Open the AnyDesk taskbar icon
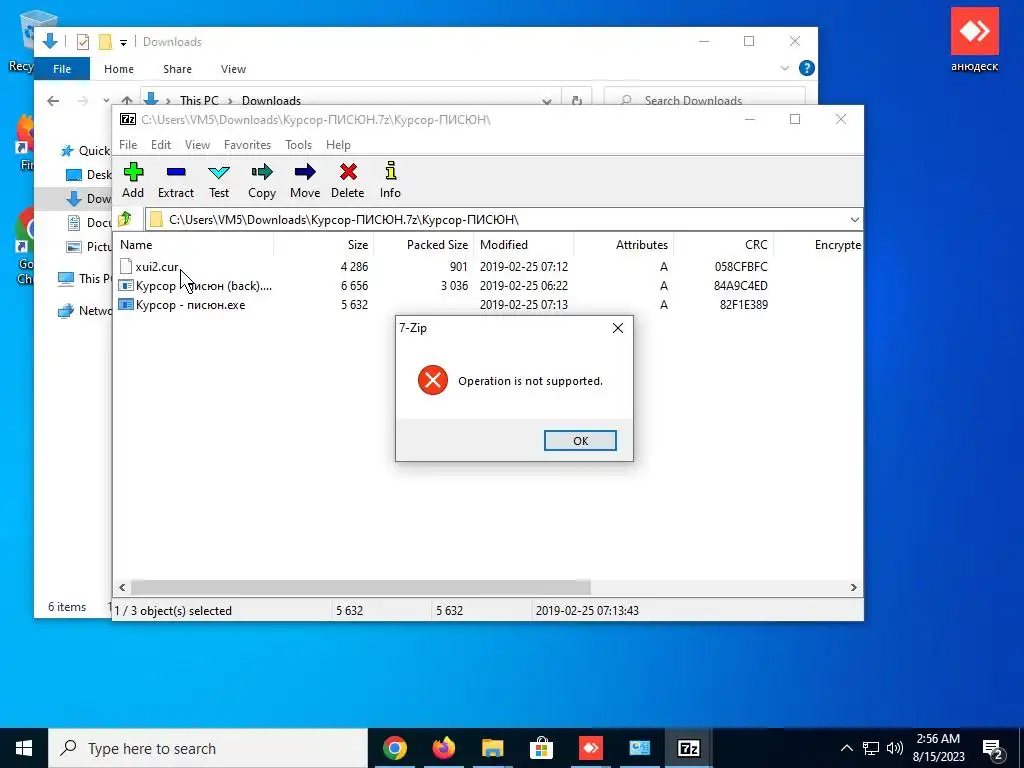Viewport: 1024px width, 768px height. point(590,748)
